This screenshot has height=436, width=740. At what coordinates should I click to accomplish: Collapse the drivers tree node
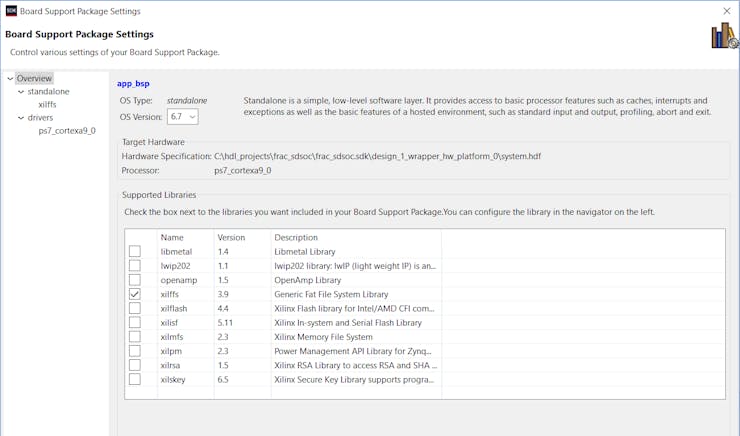point(21,118)
